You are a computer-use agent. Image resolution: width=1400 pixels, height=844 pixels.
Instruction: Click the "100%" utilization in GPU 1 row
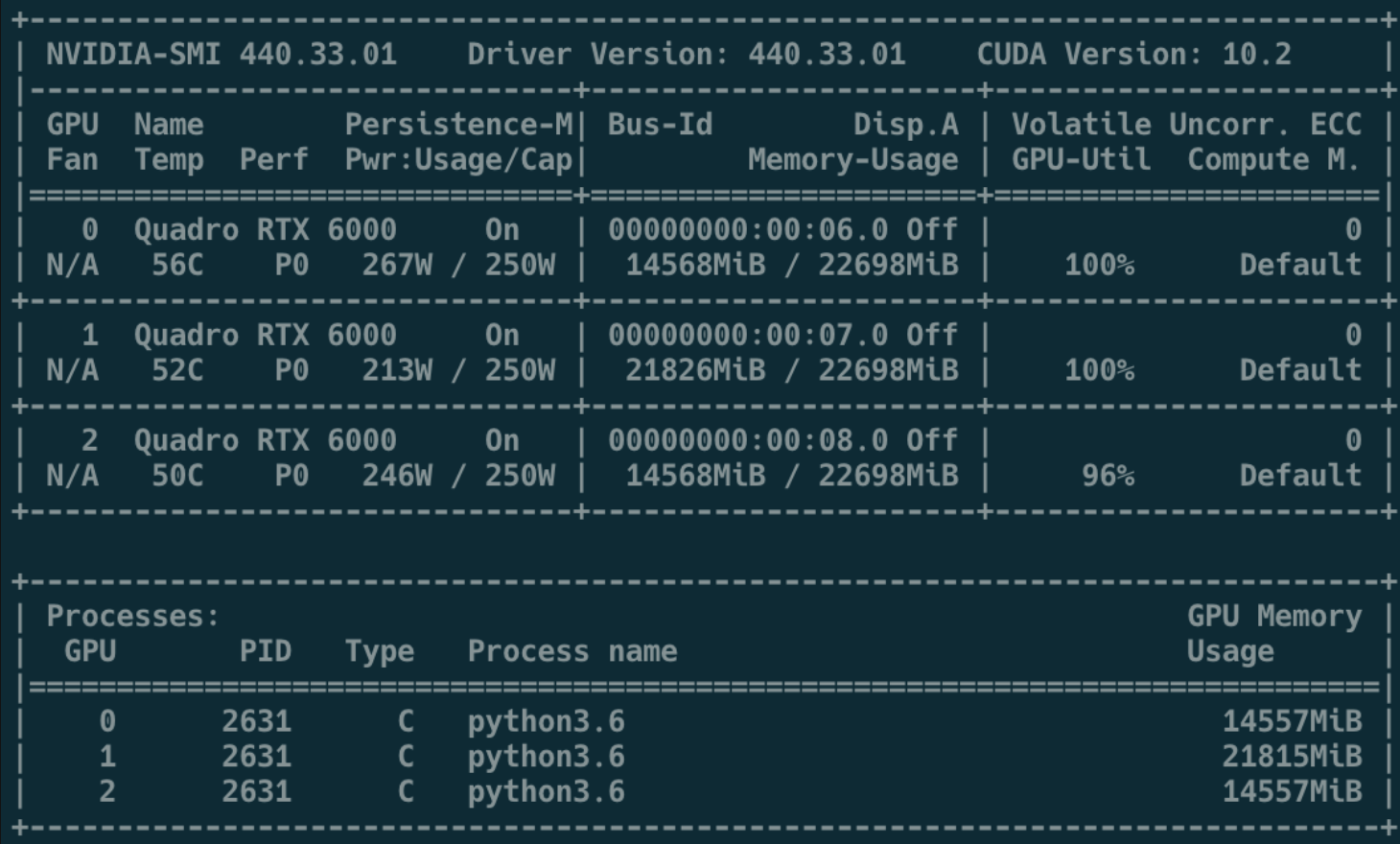coord(1099,370)
